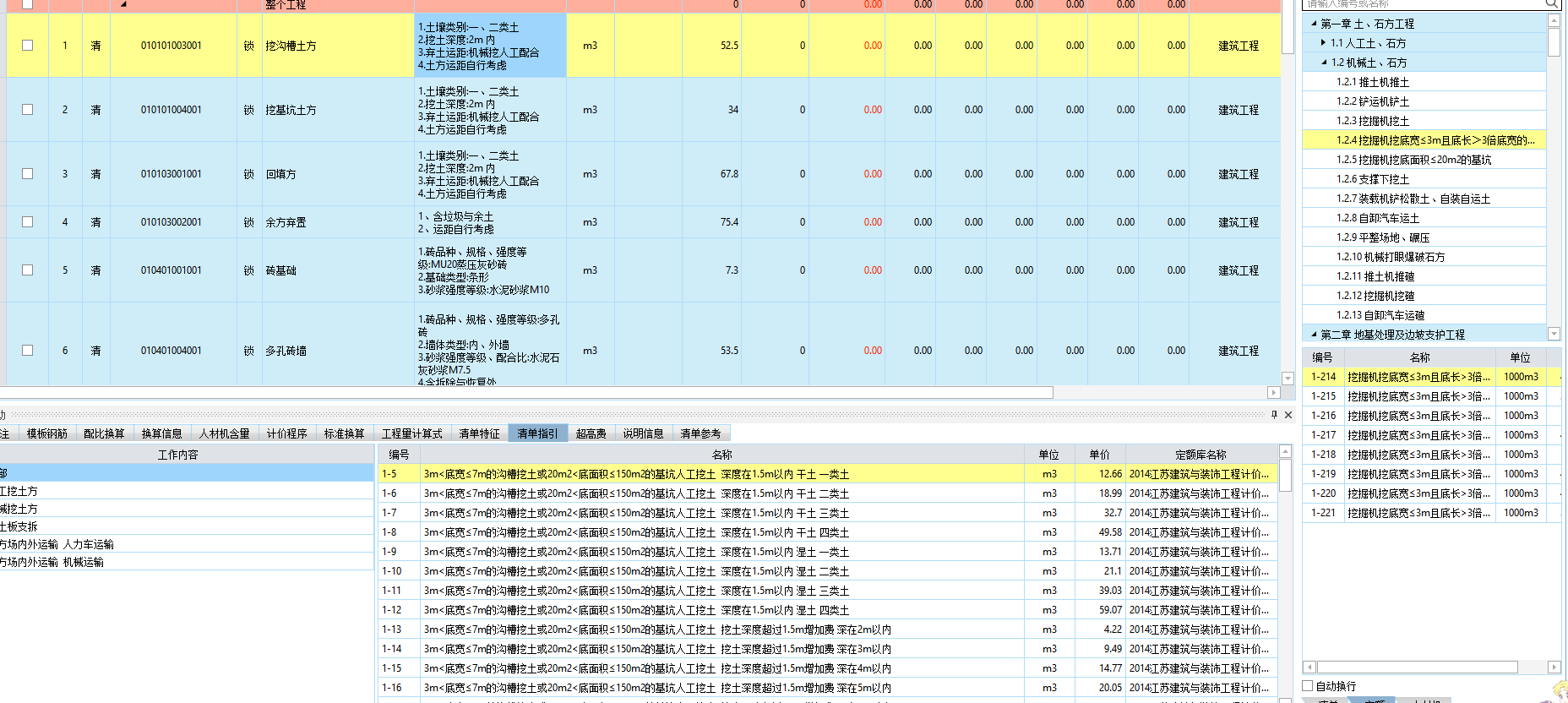Select tree item 1.2.3 挖掘机挖土
Screen dimensions: 1568x703
tap(1373, 121)
